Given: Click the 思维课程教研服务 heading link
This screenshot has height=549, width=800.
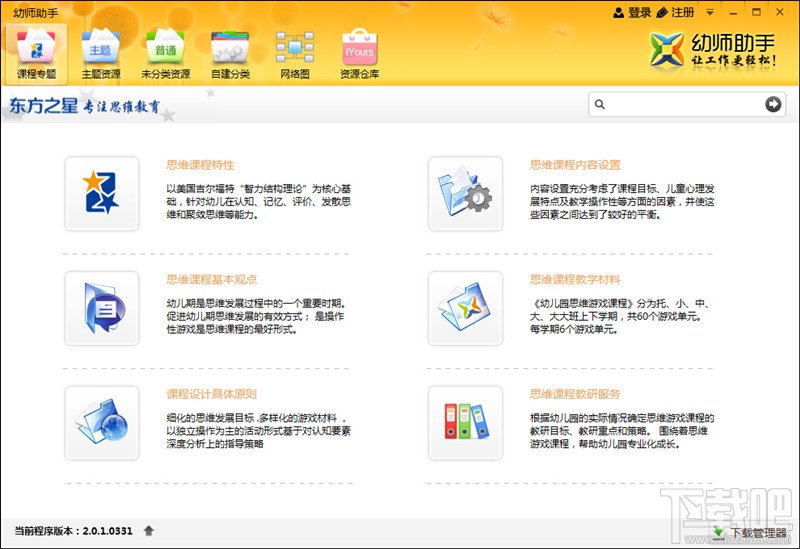Looking at the screenshot, I should (575, 394).
